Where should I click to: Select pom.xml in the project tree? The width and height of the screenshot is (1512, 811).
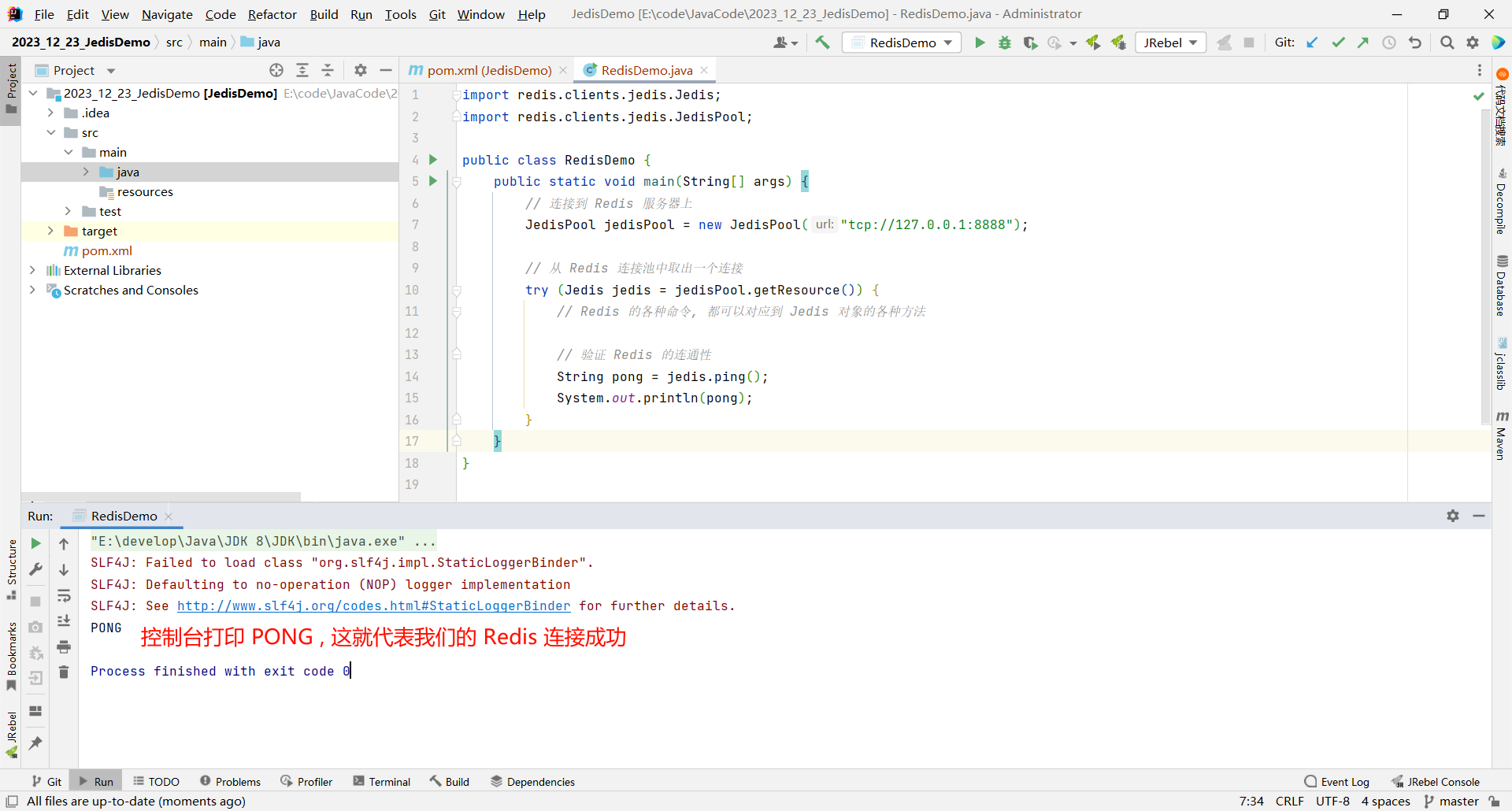(x=107, y=250)
